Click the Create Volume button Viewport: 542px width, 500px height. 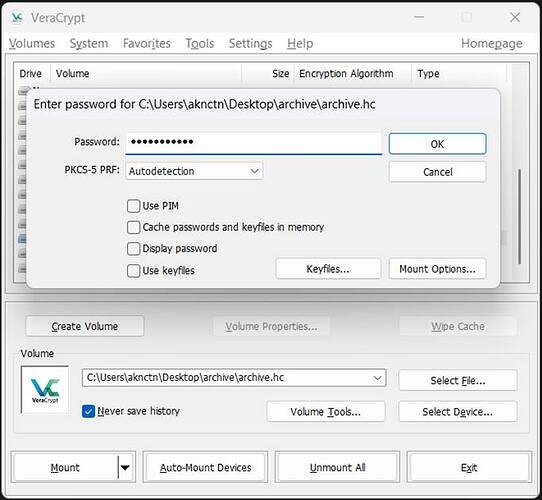click(85, 326)
